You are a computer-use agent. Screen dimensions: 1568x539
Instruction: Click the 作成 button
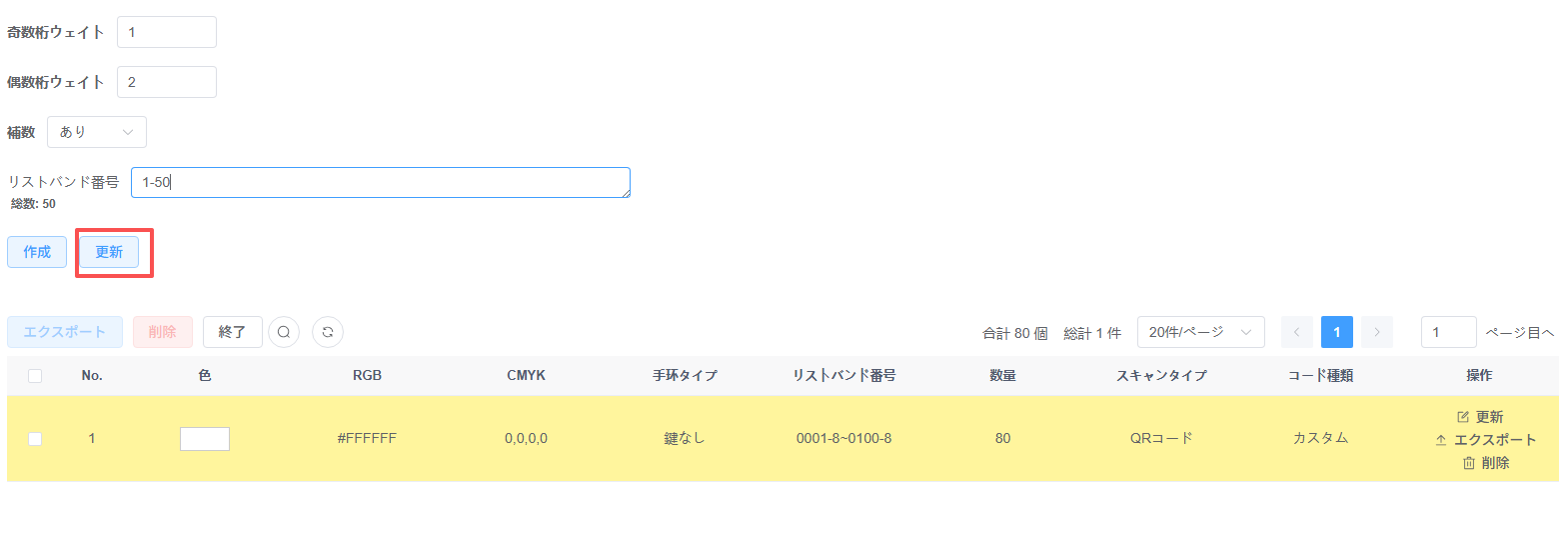click(37, 252)
